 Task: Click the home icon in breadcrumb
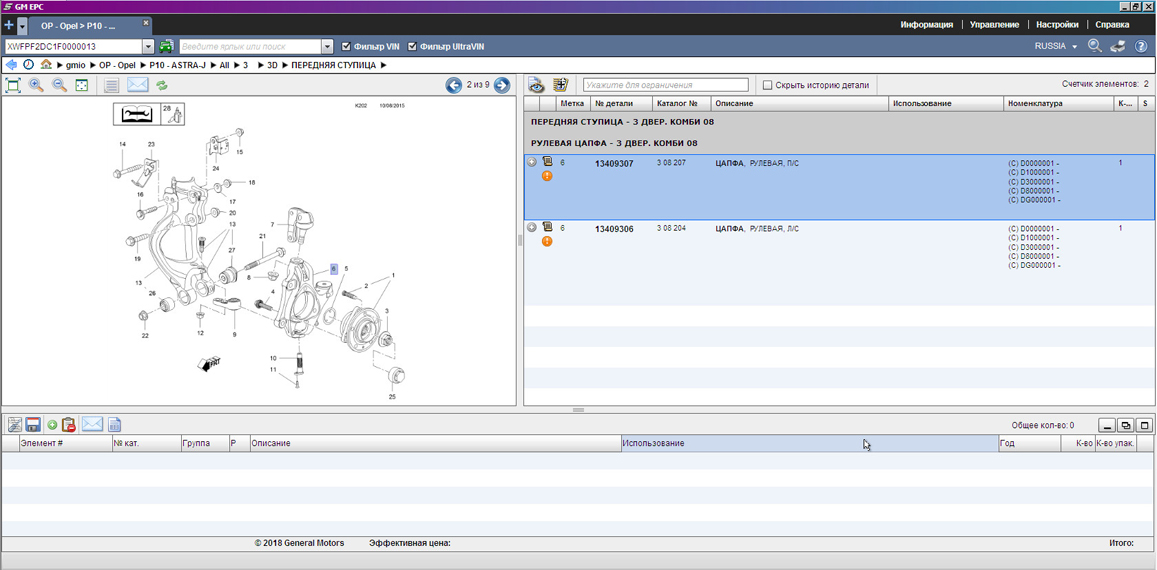pos(46,65)
